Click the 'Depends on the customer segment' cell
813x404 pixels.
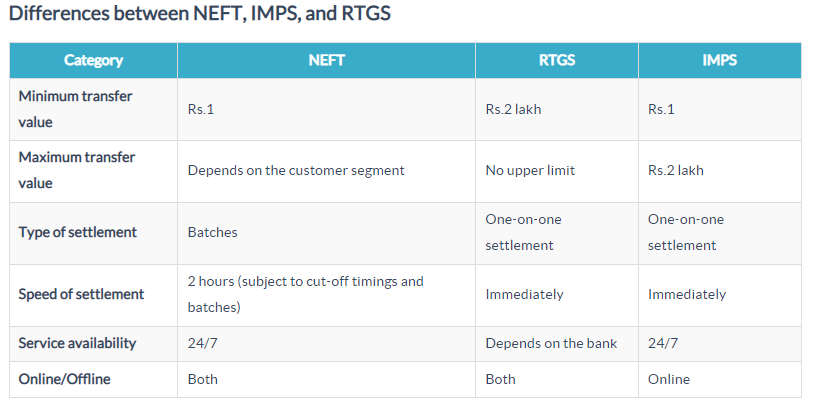[x=296, y=170]
